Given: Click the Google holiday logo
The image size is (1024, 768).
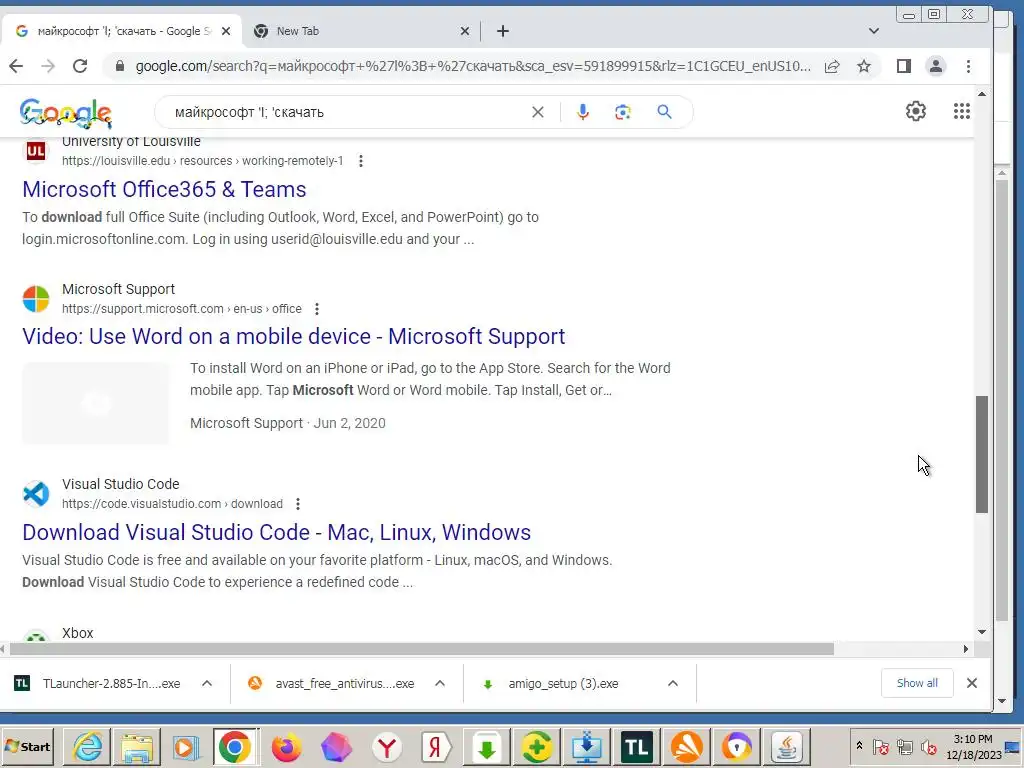Looking at the screenshot, I should click(x=66, y=114).
